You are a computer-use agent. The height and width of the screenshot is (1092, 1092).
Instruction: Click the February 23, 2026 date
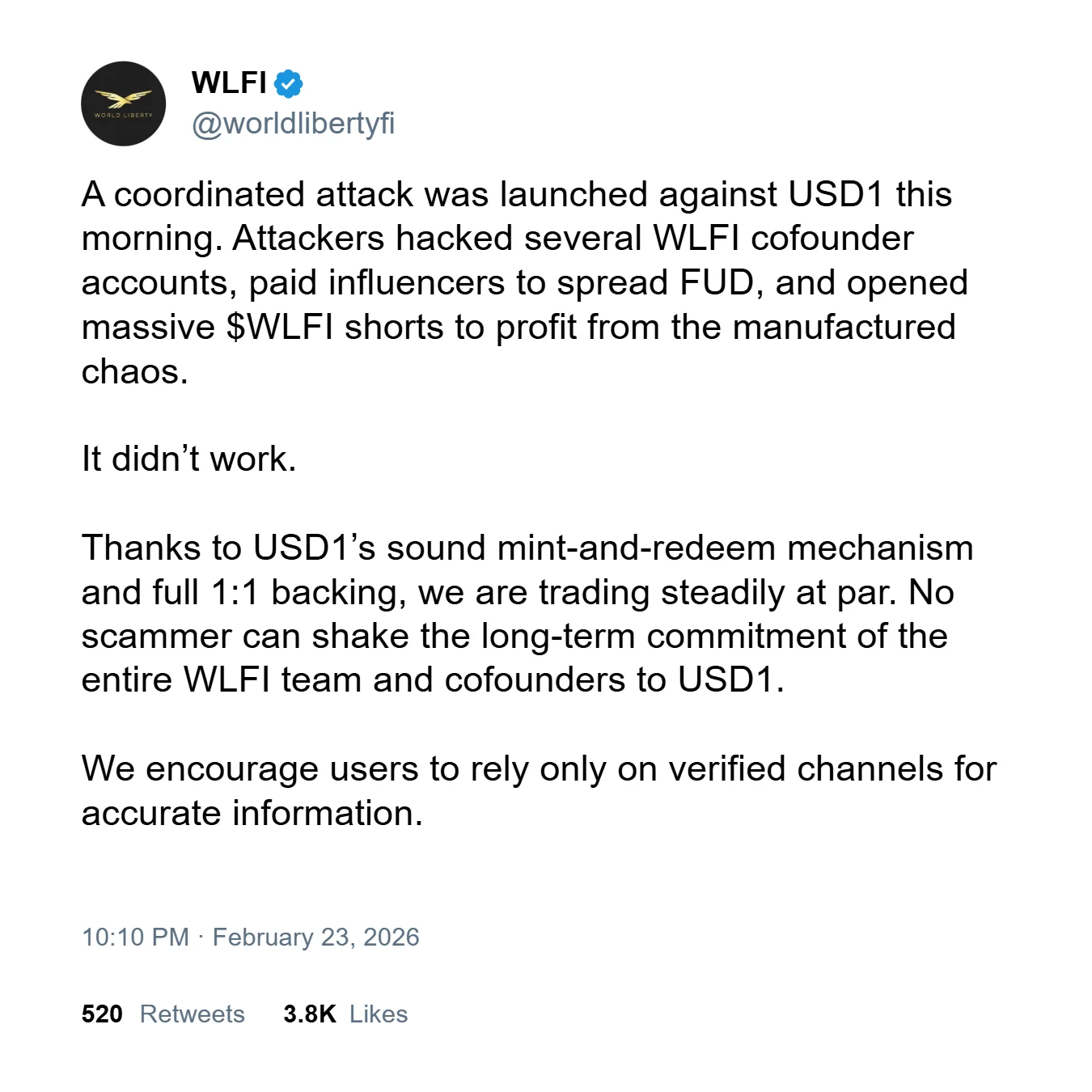click(315, 937)
